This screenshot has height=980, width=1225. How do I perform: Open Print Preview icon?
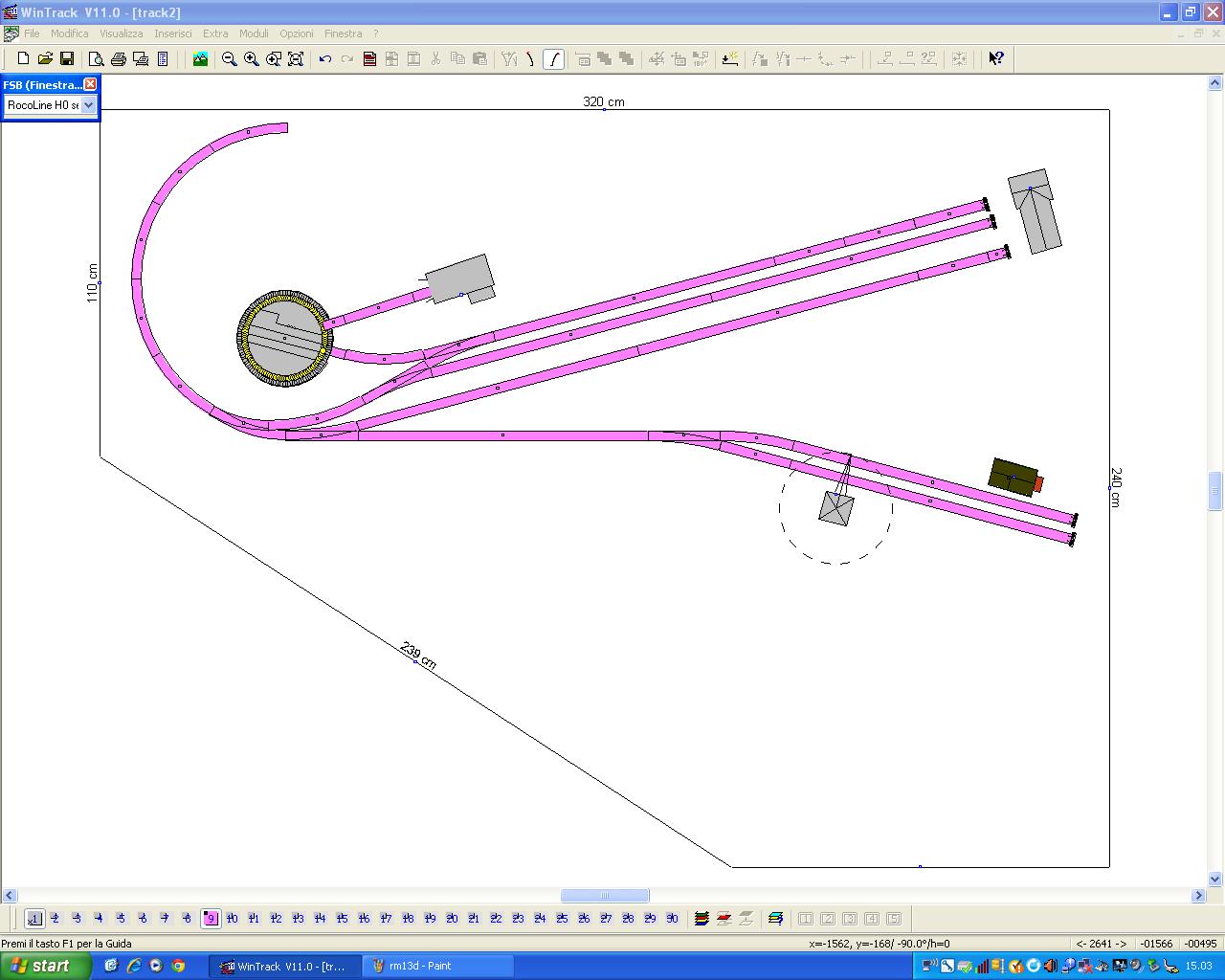point(97,58)
